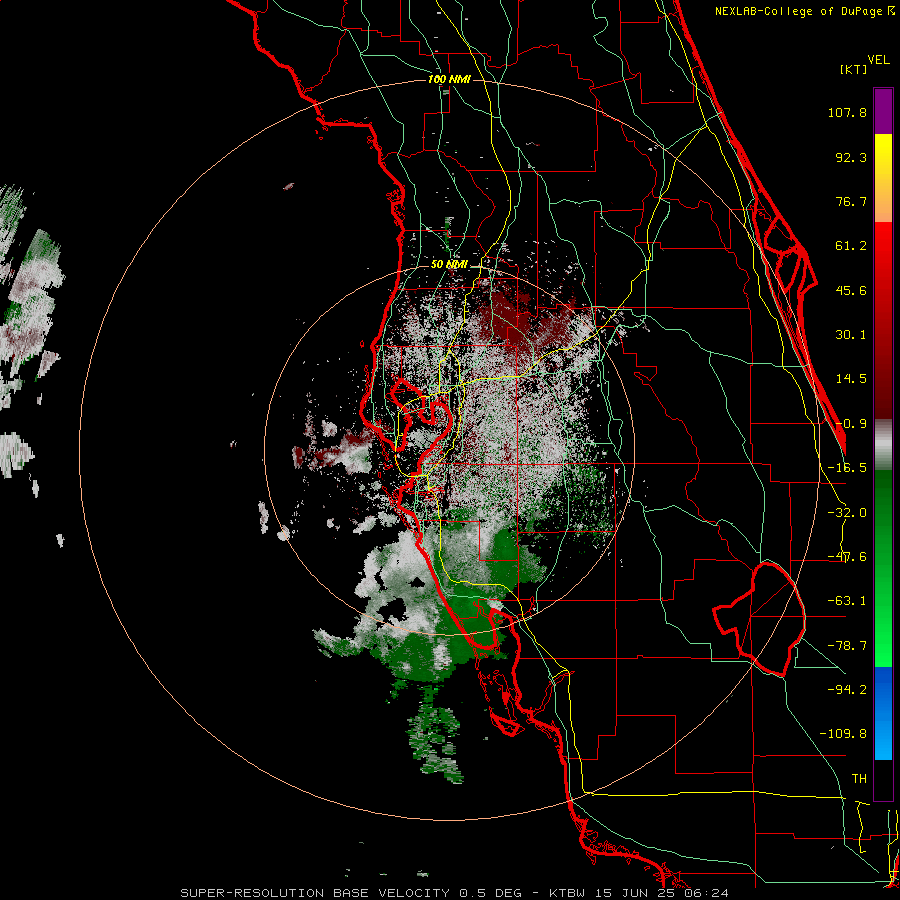Viewport: 900px width, 900px height.
Task: Click the green segment of the color bar
Action: (x=883, y=568)
